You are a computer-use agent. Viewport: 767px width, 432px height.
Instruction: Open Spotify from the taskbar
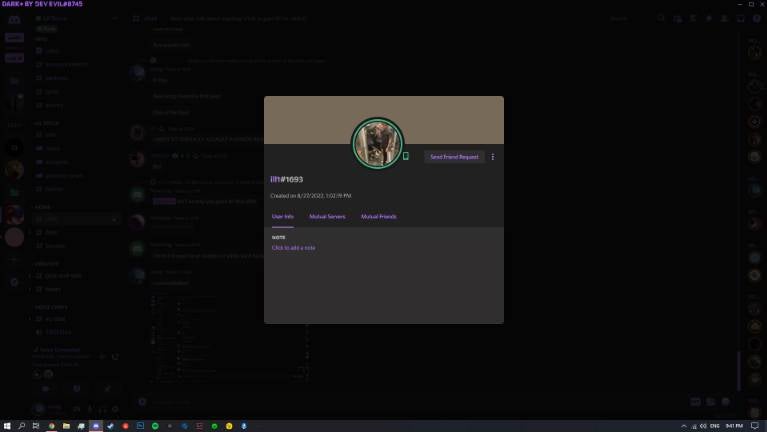coord(155,426)
